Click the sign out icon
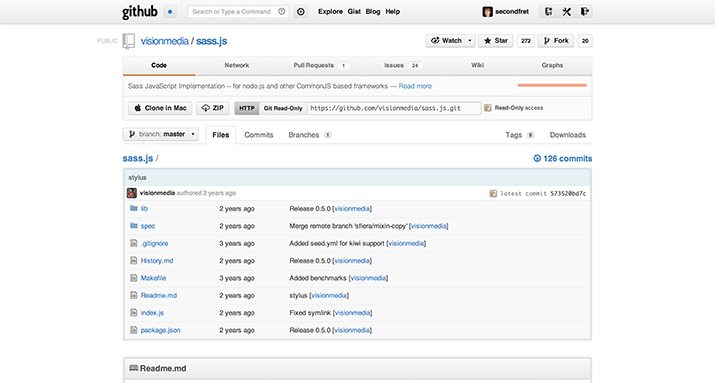This screenshot has height=383, width=715. tap(585, 12)
